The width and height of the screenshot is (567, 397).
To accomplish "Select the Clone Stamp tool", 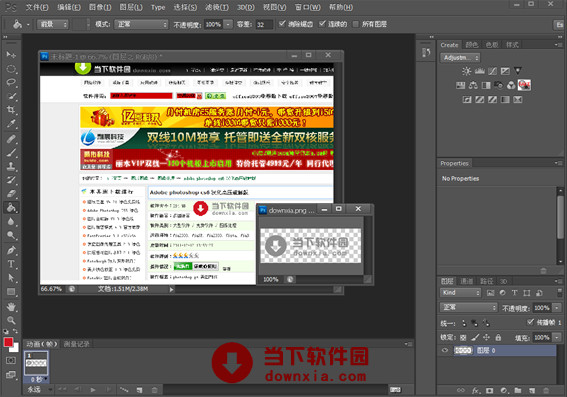I will point(11,166).
